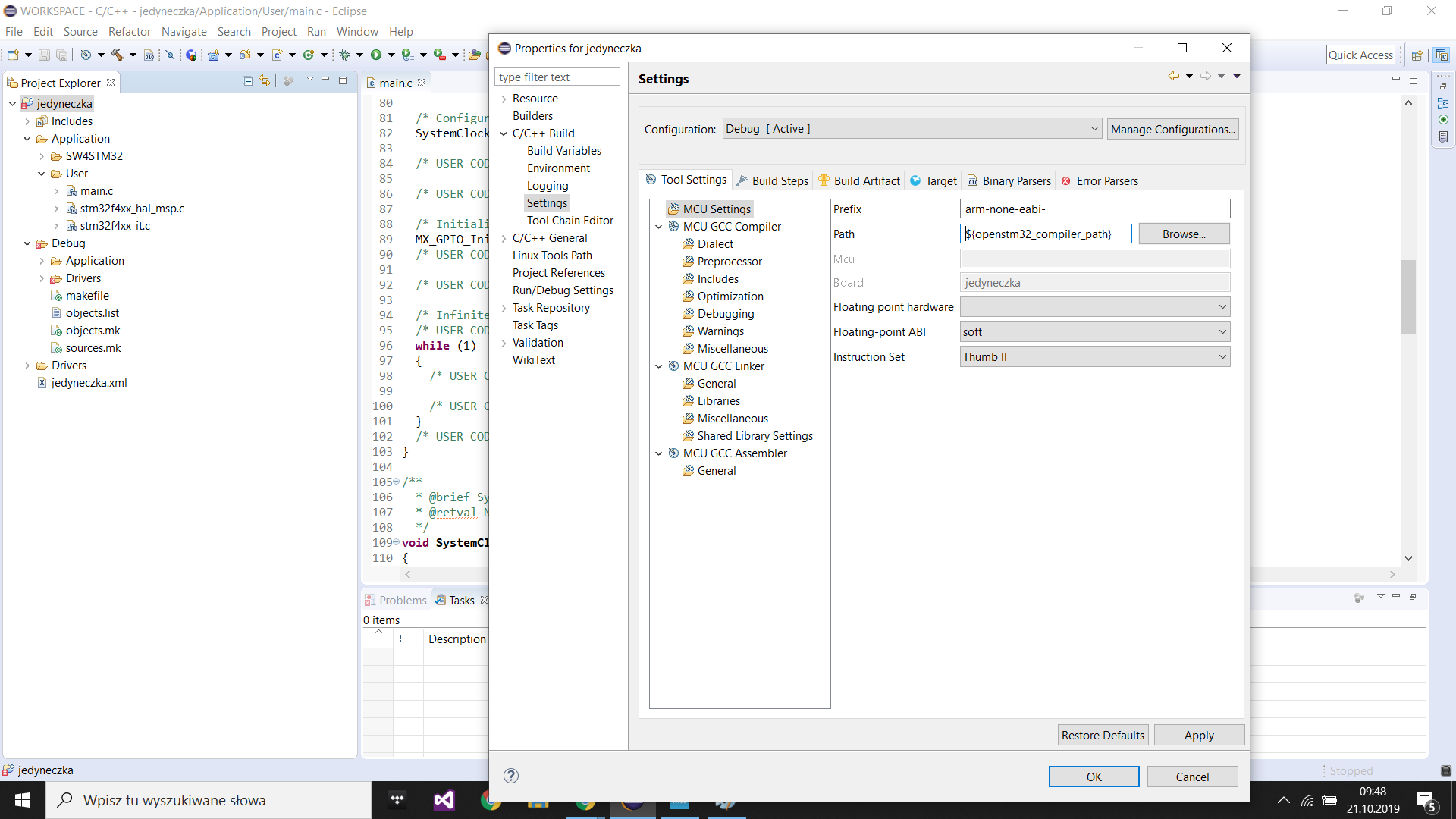
Task: Click the Restore view icon in right trim
Action: tap(1443, 86)
